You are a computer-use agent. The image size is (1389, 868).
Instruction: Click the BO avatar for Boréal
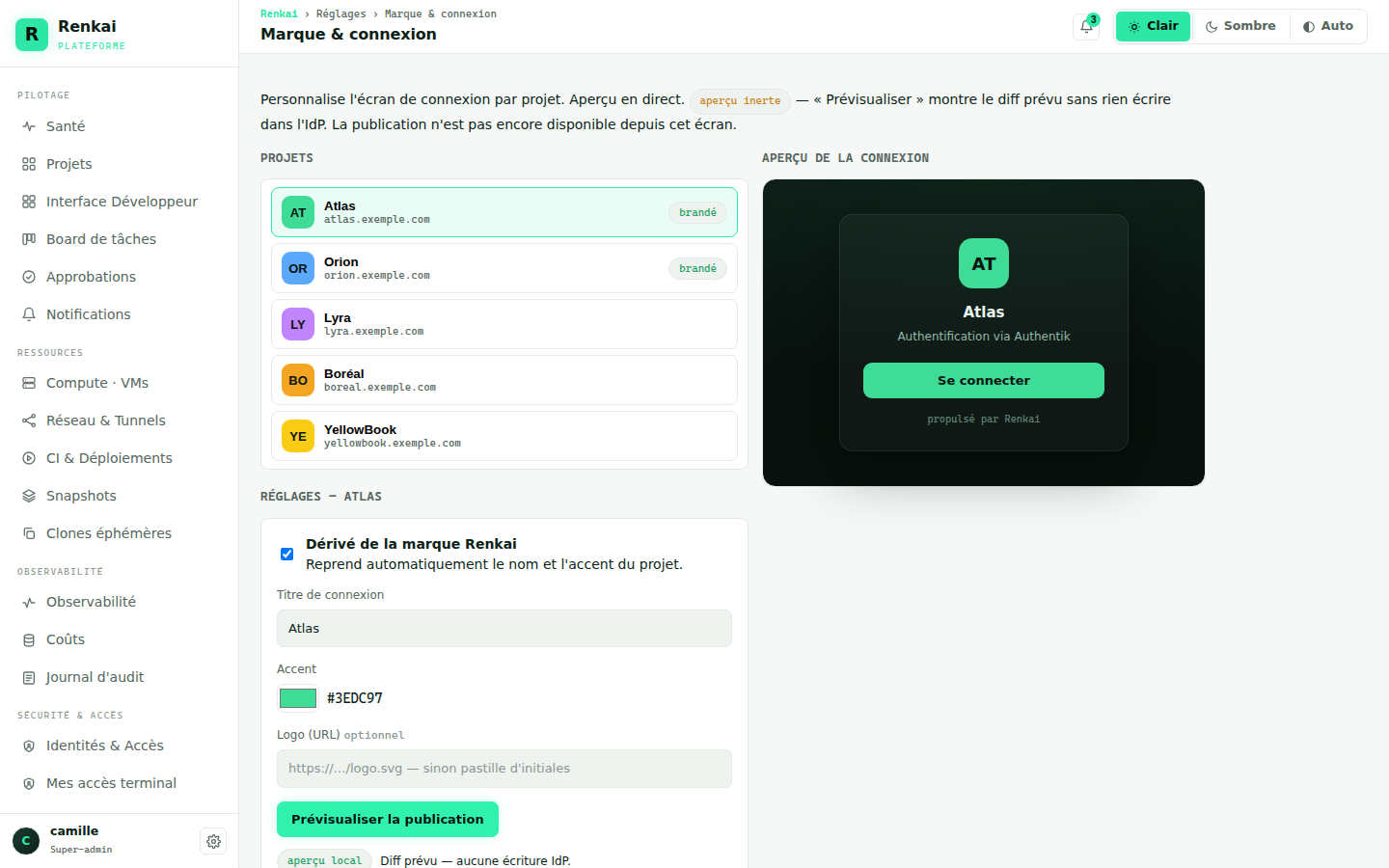click(x=298, y=380)
